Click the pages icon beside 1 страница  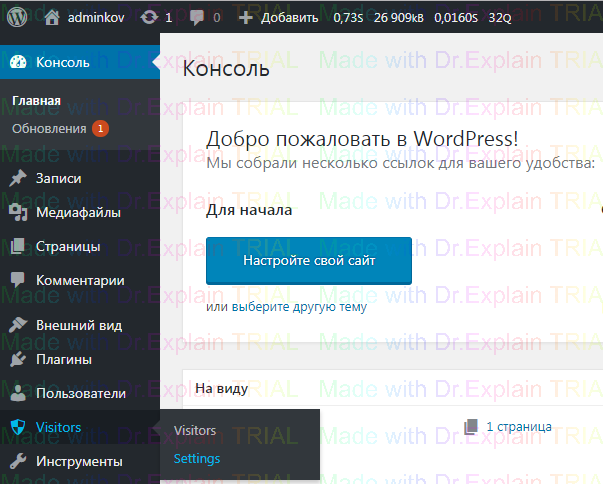click(471, 426)
